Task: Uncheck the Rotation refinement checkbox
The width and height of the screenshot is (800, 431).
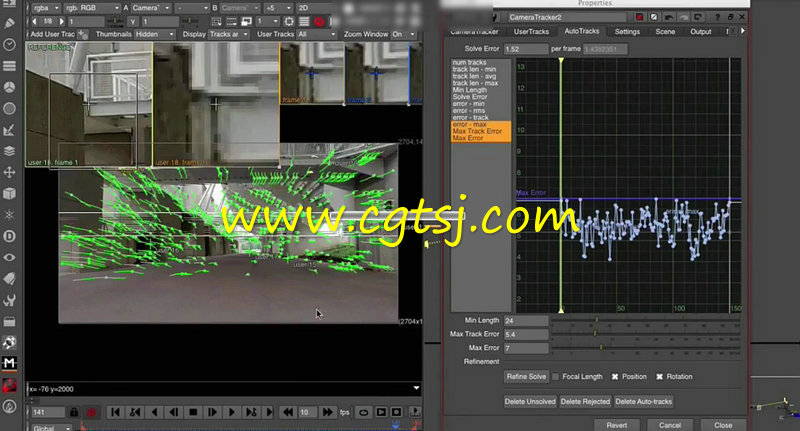Action: (660, 377)
